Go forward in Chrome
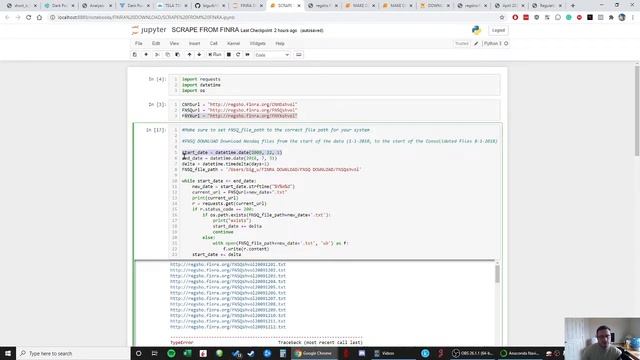The image size is (640, 360). (18, 18)
